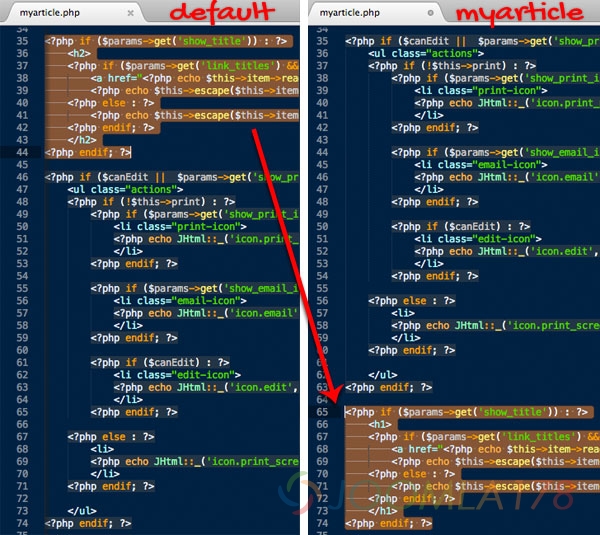Click the unsaved-dot close button on the right tab
Screen dimensions: 600x535
[x=430, y=13]
